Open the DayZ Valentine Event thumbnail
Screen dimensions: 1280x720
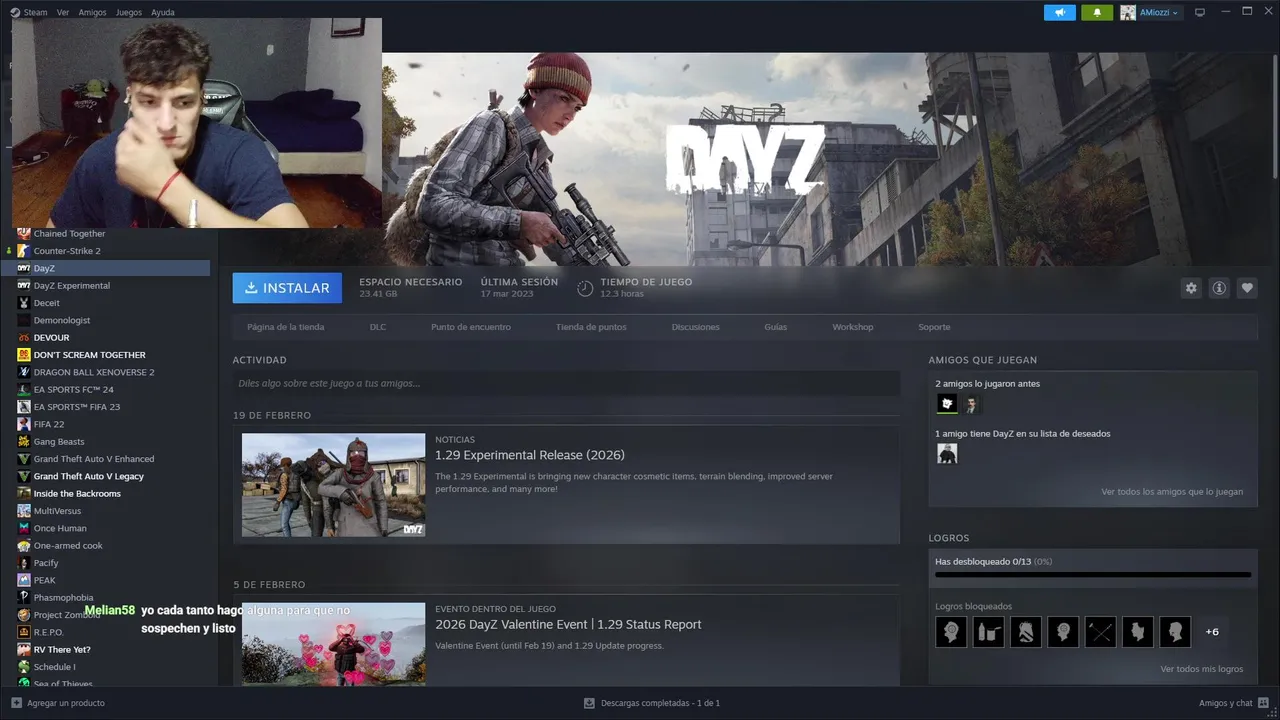click(x=333, y=643)
